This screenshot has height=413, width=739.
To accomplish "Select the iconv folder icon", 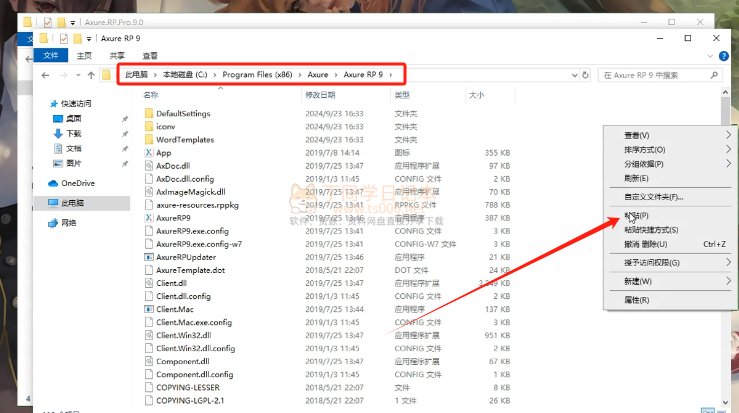I will pyautogui.click(x=149, y=126).
